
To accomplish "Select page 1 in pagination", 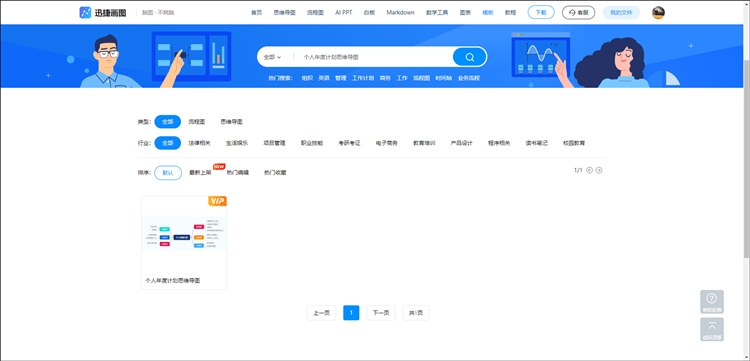I will click(351, 313).
